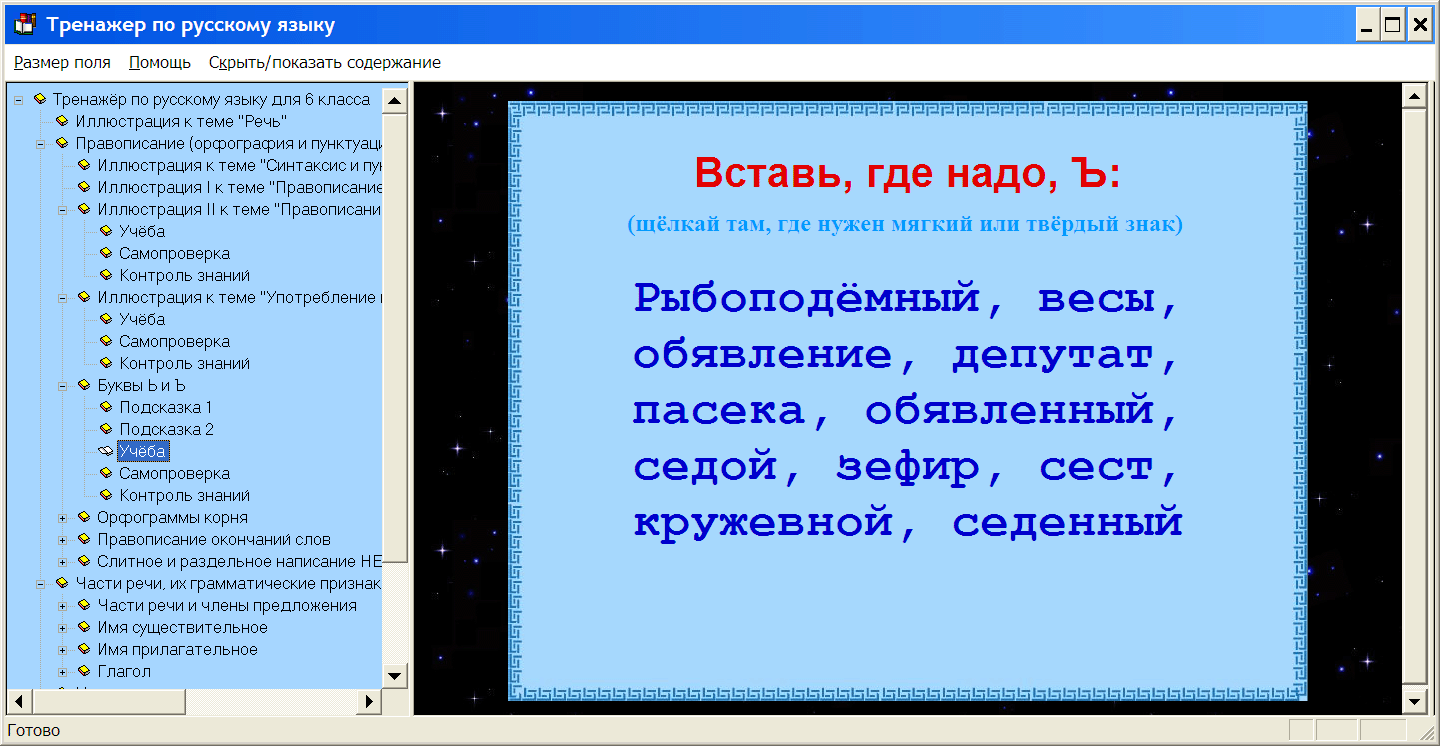Screen dimensions: 1440x746
Task: Click the book icon next to 'Подсказка 2'
Action: 106,429
